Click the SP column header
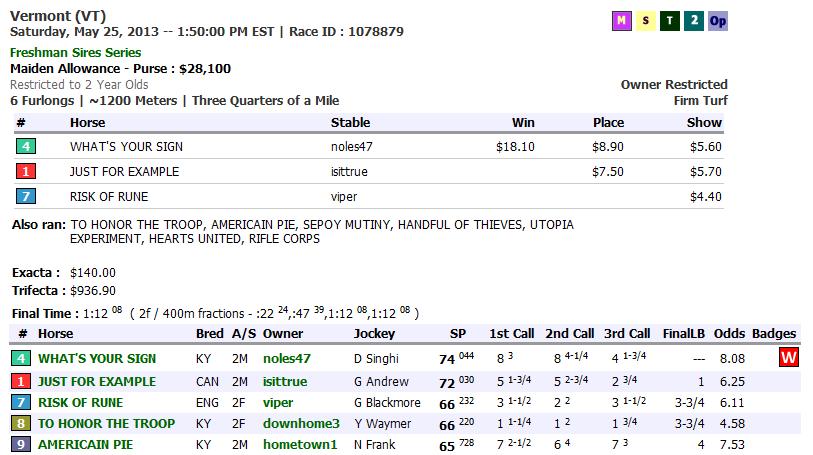This screenshot has width=813, height=455. tap(458, 333)
